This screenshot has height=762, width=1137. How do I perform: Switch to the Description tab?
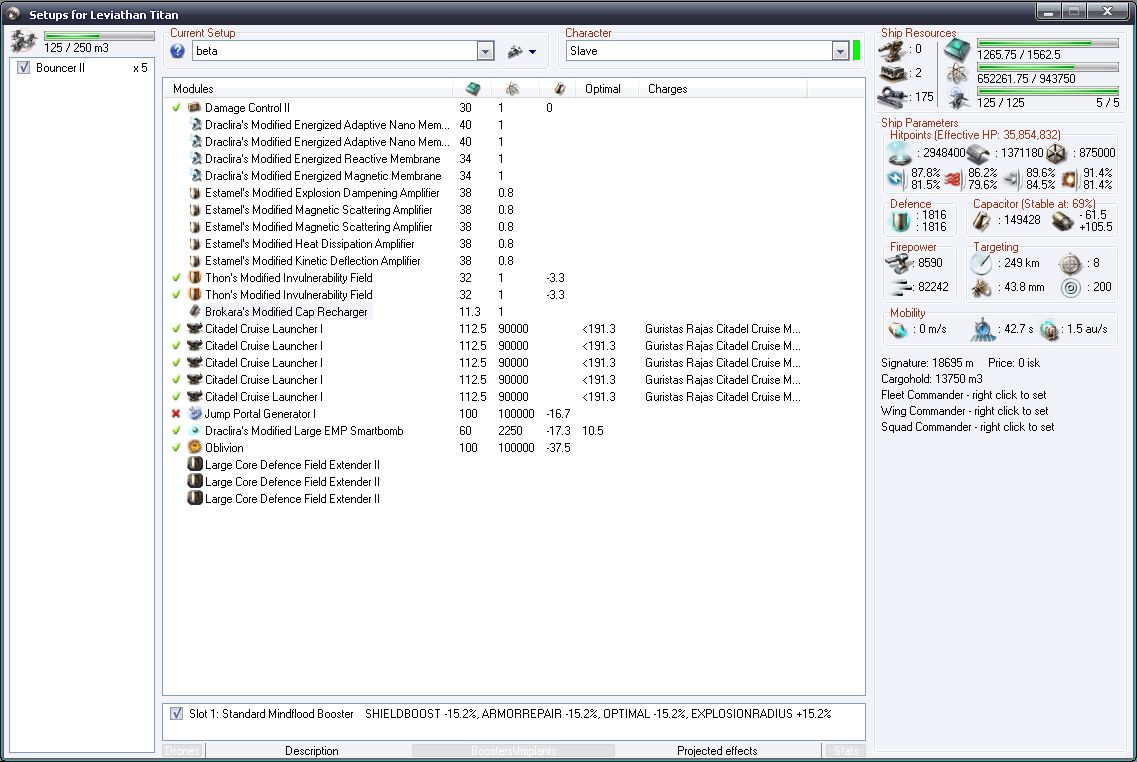point(311,750)
